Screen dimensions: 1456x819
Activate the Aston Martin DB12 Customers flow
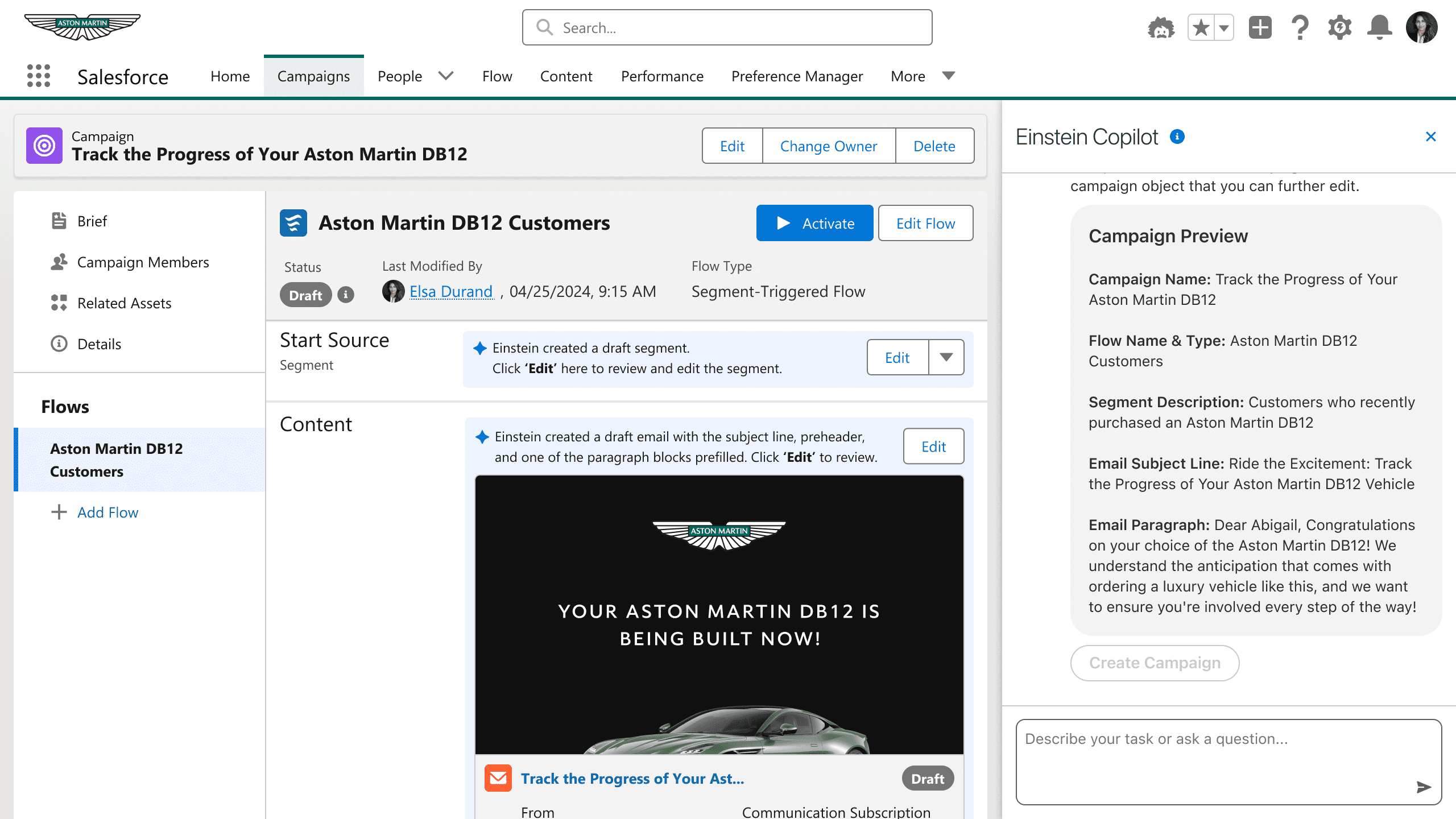pyautogui.click(x=814, y=223)
